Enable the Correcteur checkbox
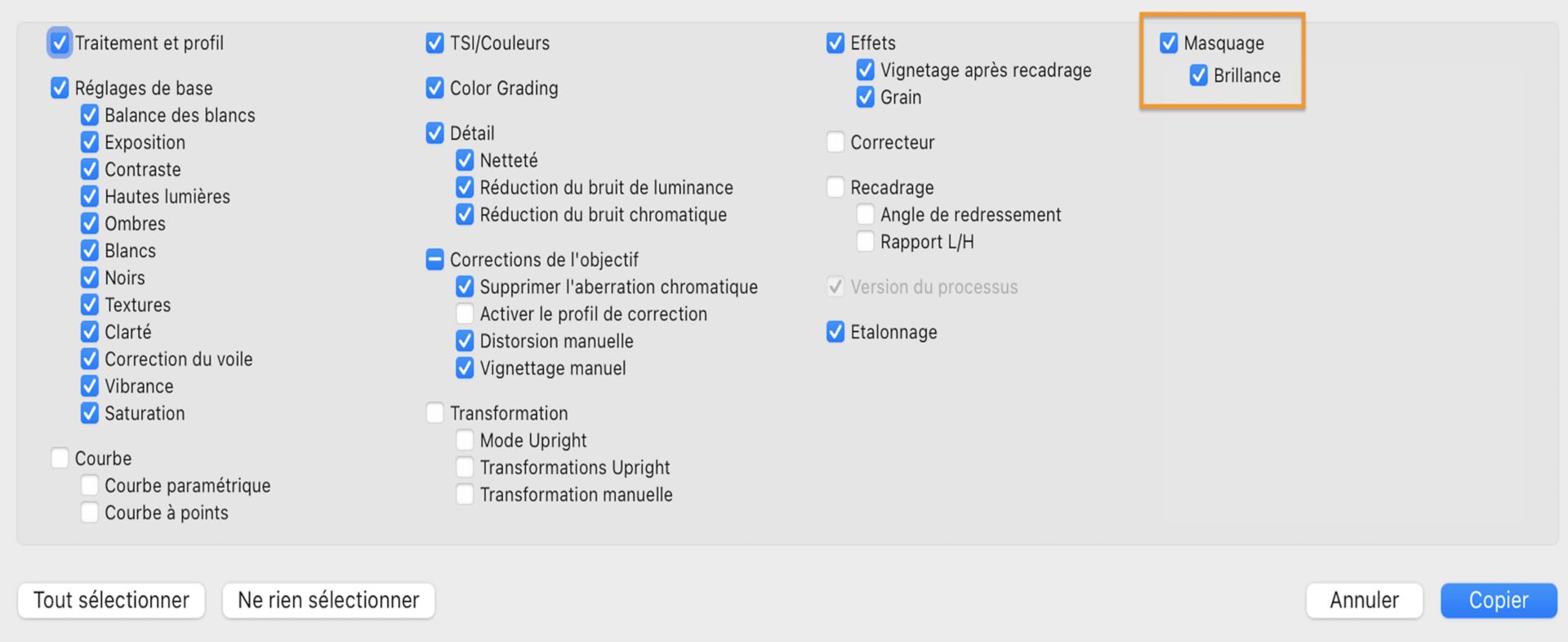The width and height of the screenshot is (1568, 642). [x=835, y=142]
